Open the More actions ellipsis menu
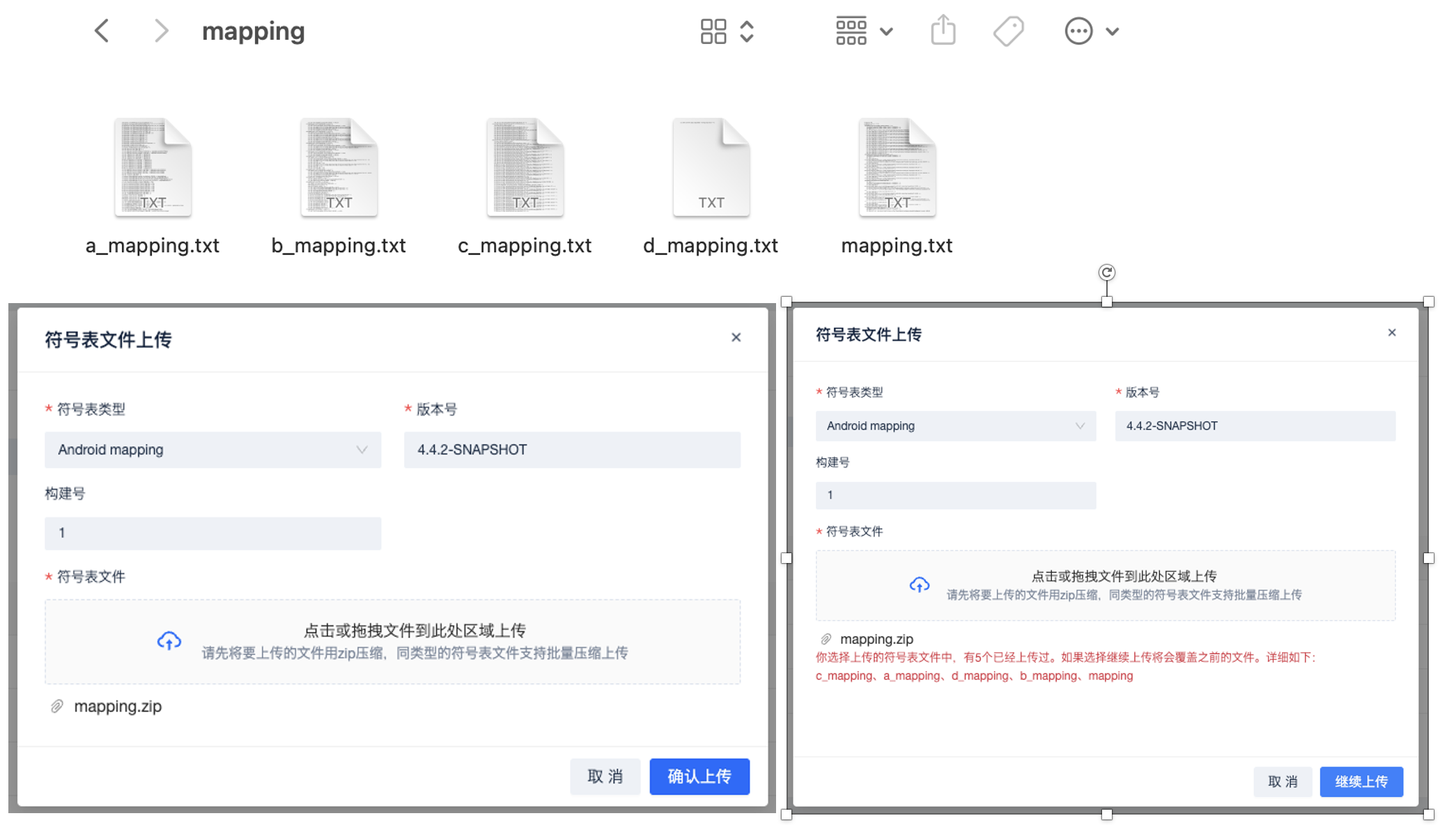This screenshot has height=825, width=1456. [1078, 31]
